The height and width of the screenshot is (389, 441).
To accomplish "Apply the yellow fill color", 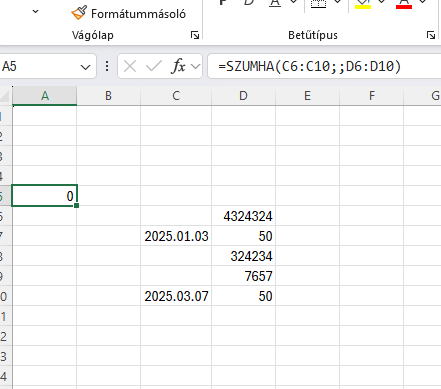I will click(x=363, y=4).
